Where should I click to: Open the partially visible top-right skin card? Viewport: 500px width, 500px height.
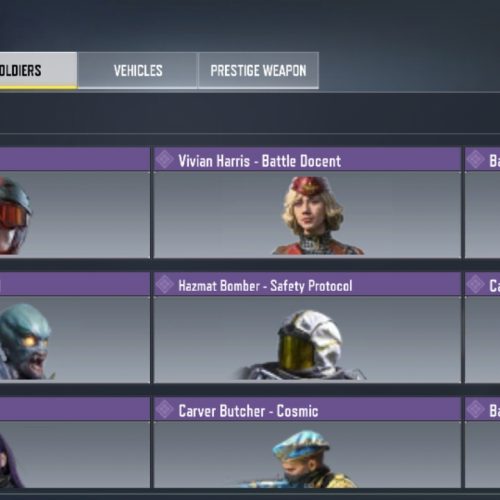(x=482, y=203)
